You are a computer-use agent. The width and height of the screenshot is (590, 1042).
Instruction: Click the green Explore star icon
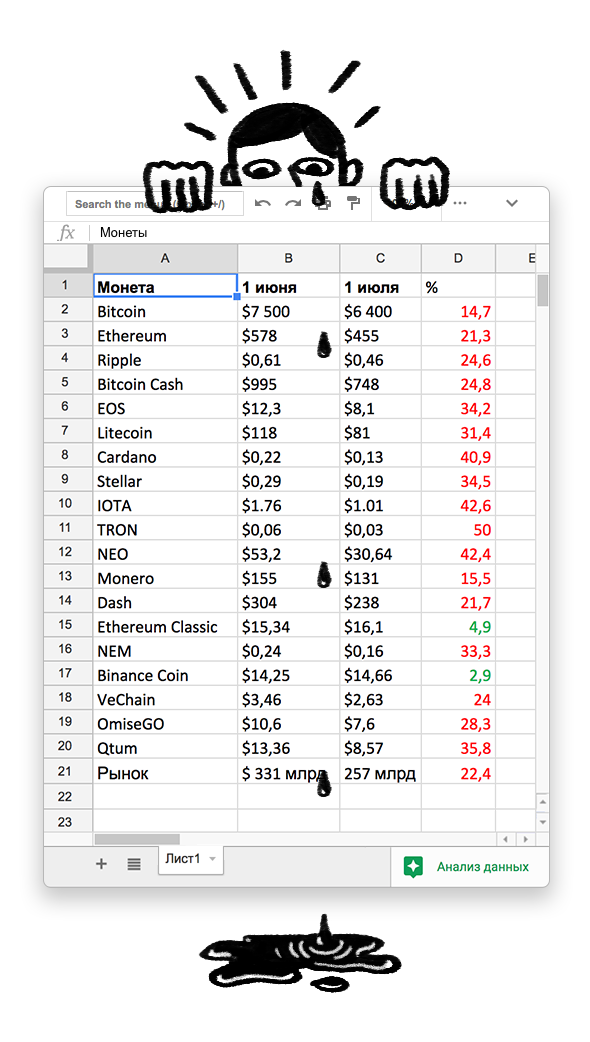(413, 867)
